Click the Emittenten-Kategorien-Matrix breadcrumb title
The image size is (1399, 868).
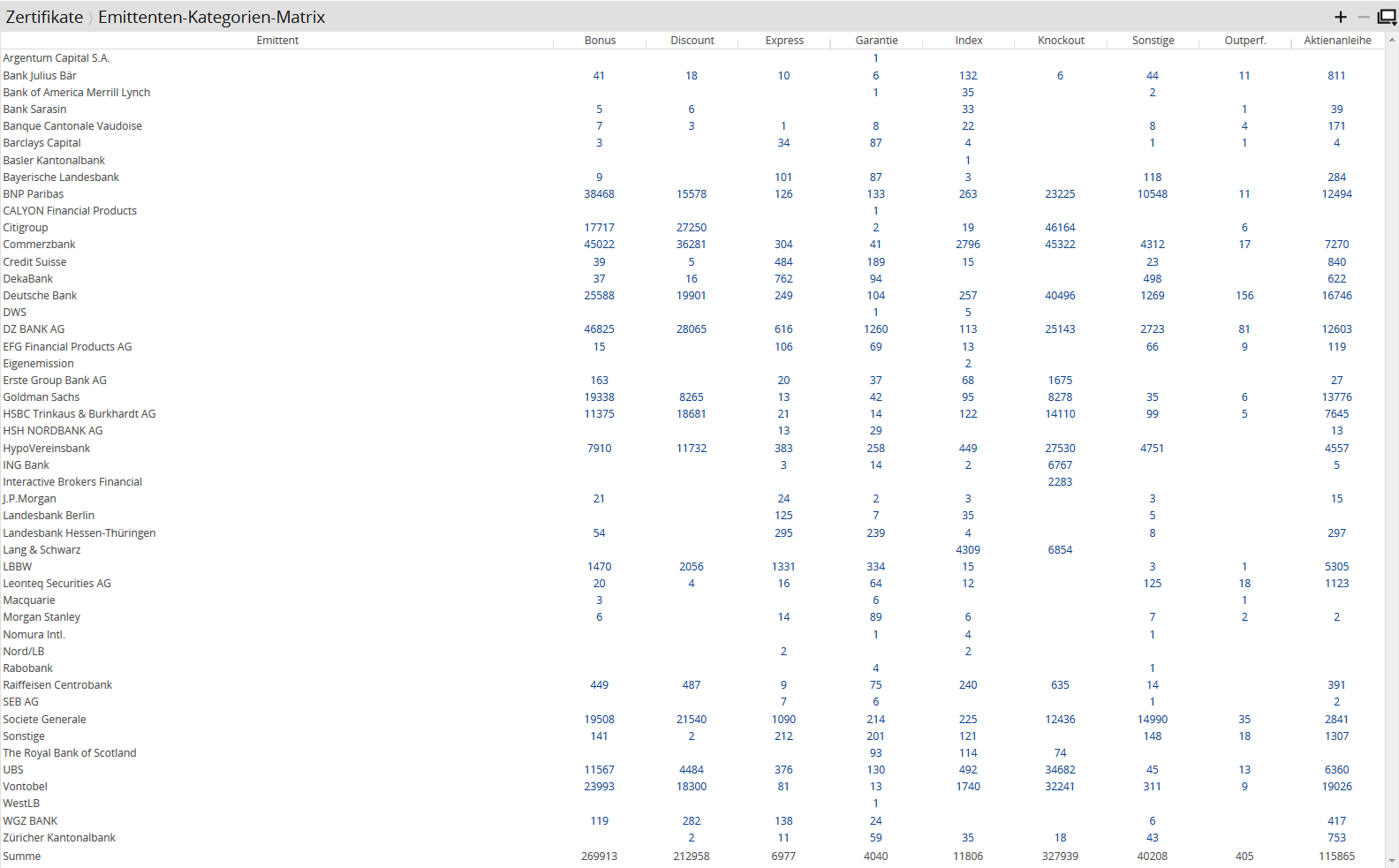click(x=211, y=17)
